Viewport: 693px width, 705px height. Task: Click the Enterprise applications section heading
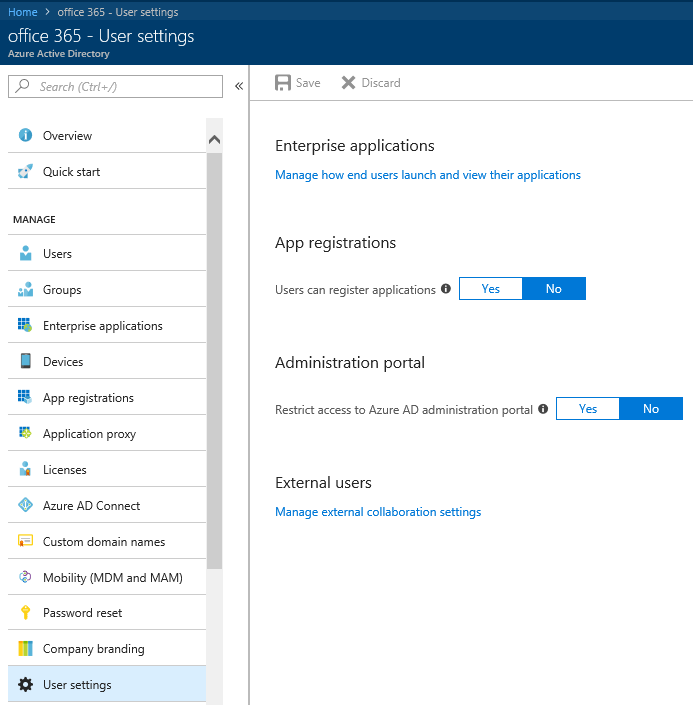click(x=355, y=146)
